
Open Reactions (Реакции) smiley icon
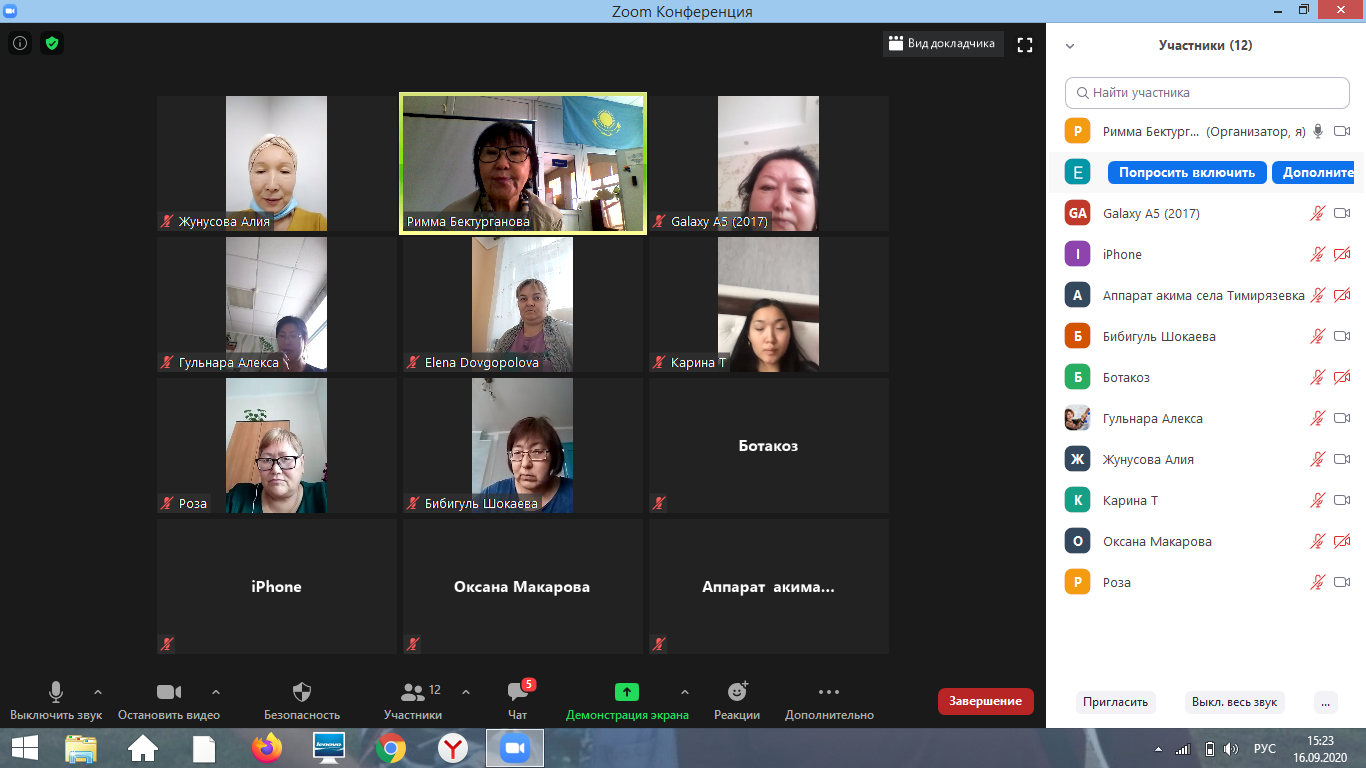pyautogui.click(x=737, y=692)
